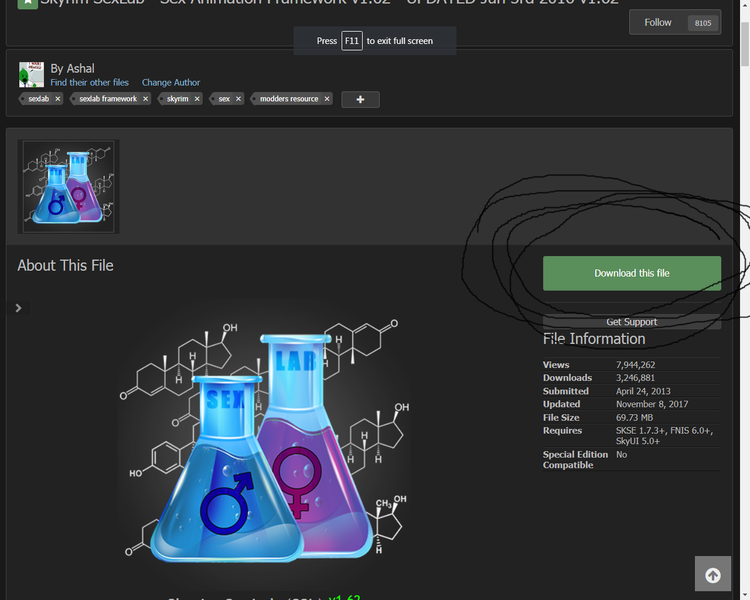Remove the skyrim tag with its x

tap(197, 99)
